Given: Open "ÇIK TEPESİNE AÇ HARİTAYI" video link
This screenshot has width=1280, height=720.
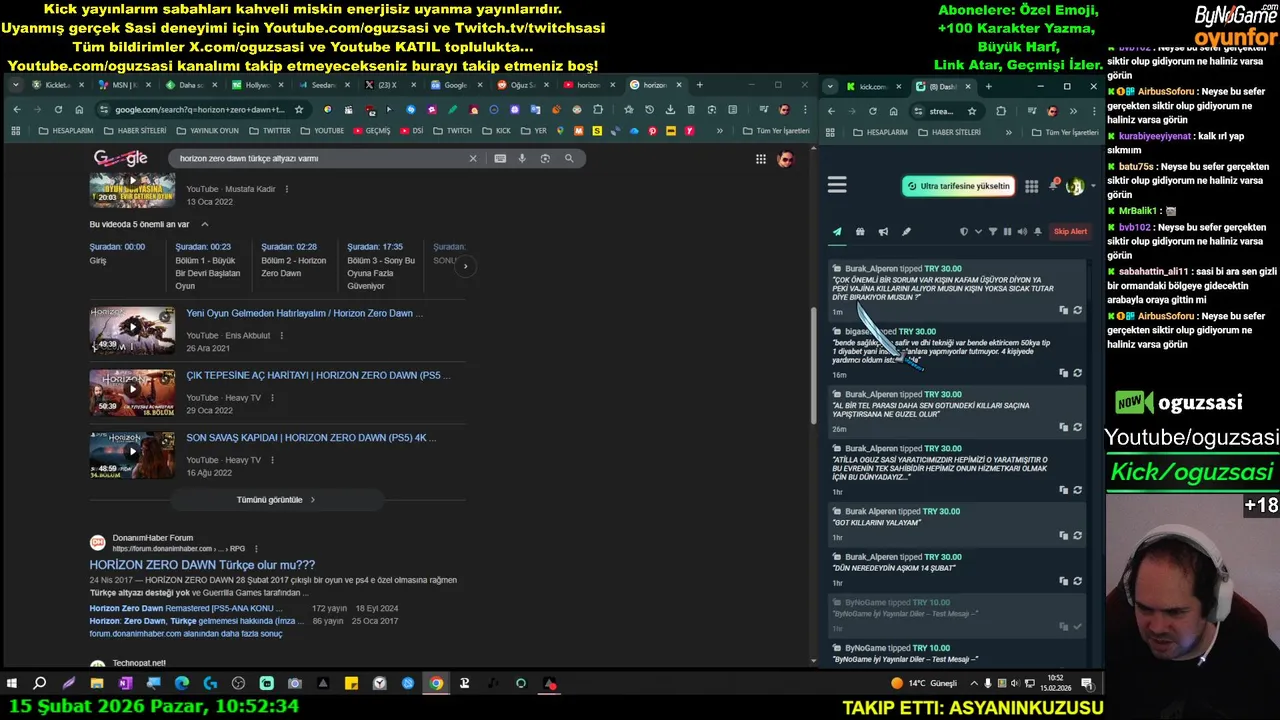Looking at the screenshot, I should tap(318, 375).
